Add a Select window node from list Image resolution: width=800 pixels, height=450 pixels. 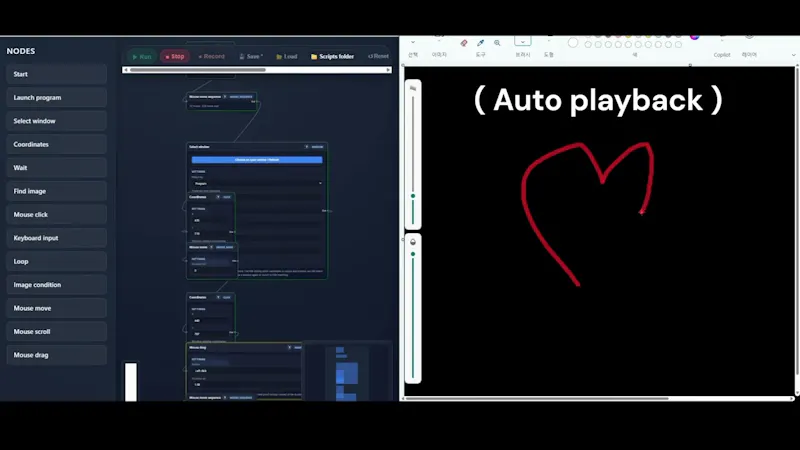(x=57, y=121)
